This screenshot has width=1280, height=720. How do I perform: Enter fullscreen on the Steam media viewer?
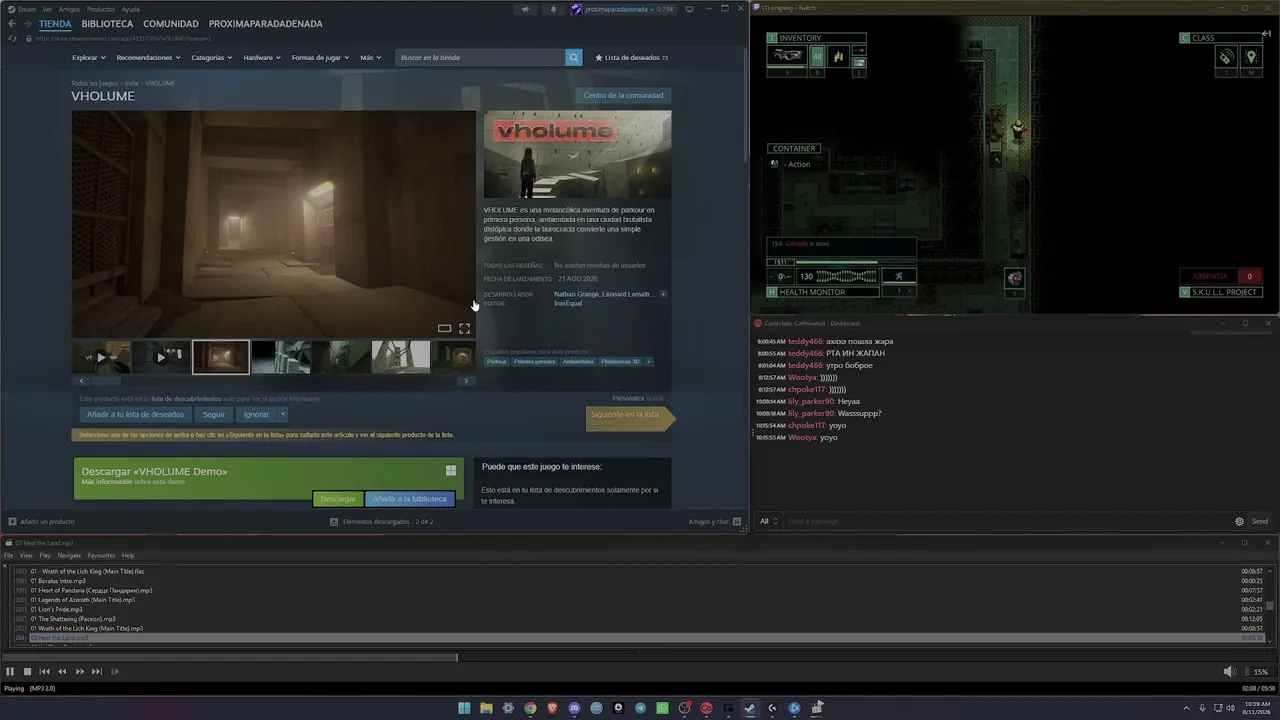tap(465, 328)
